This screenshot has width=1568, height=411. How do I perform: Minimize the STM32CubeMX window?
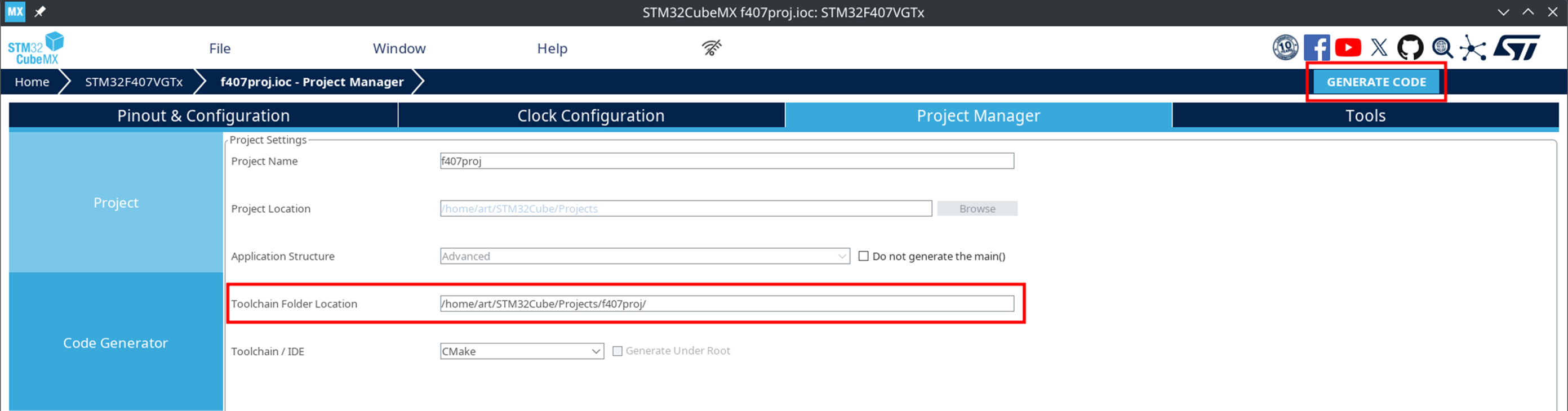click(x=1503, y=12)
